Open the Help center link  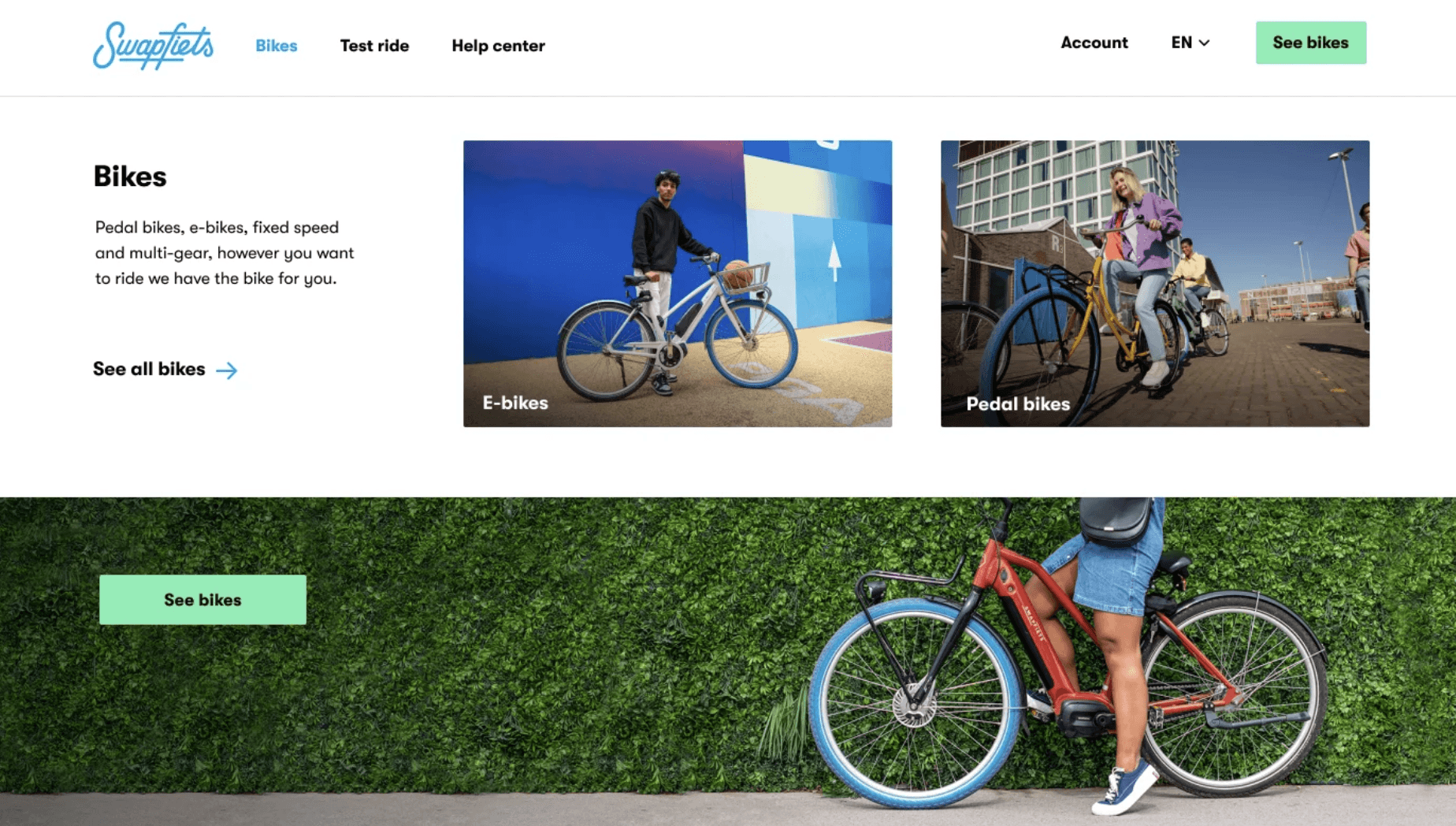point(498,46)
